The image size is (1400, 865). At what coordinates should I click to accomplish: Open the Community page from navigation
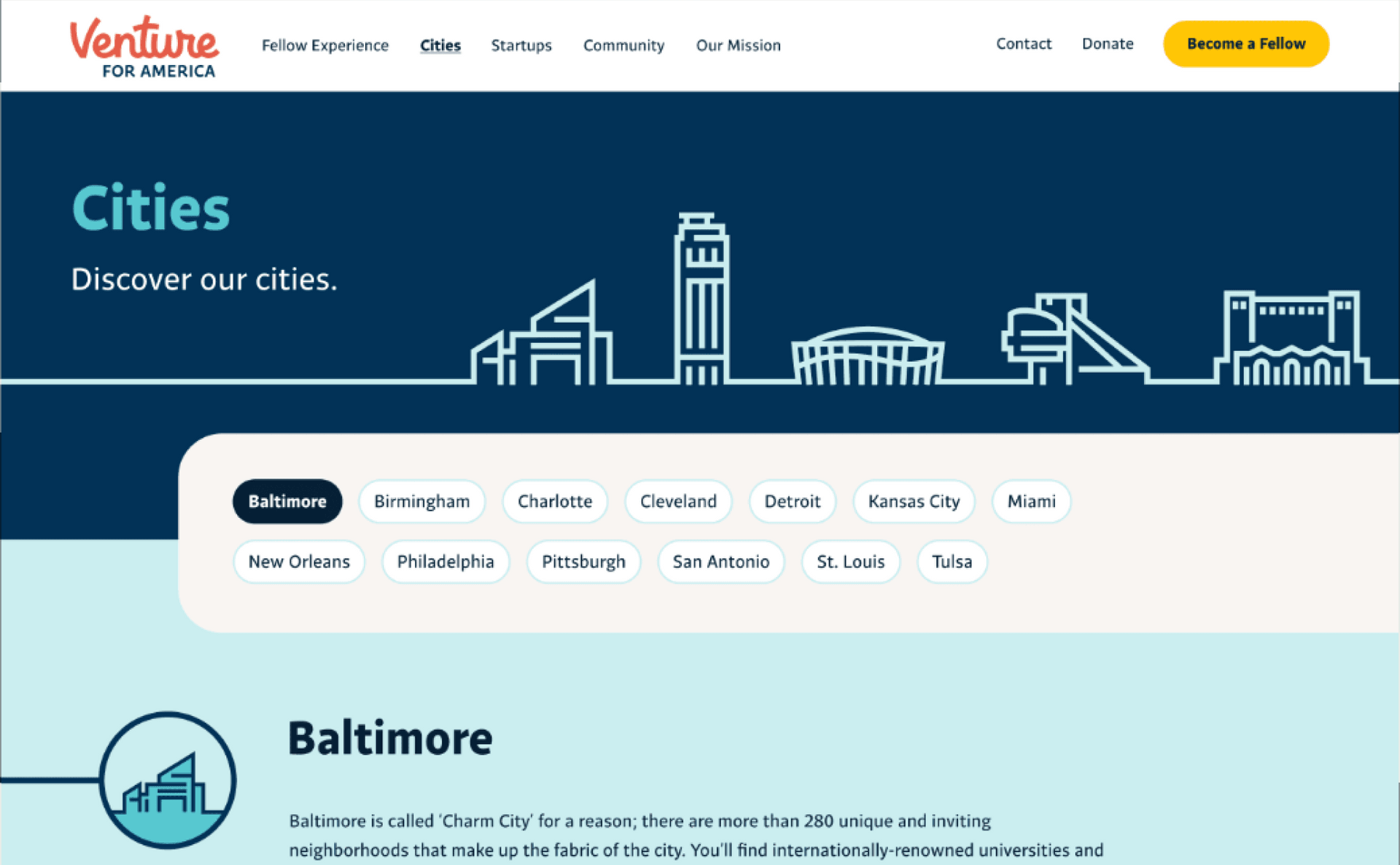623,45
